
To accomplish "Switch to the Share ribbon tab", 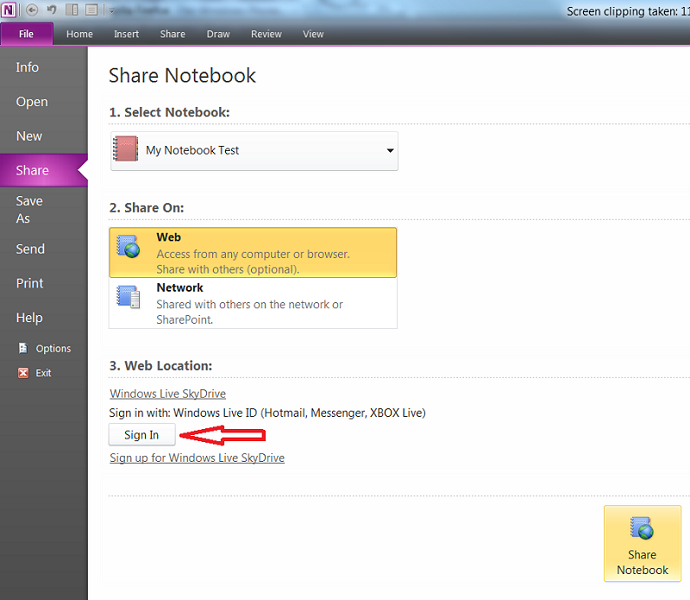I will 172,34.
